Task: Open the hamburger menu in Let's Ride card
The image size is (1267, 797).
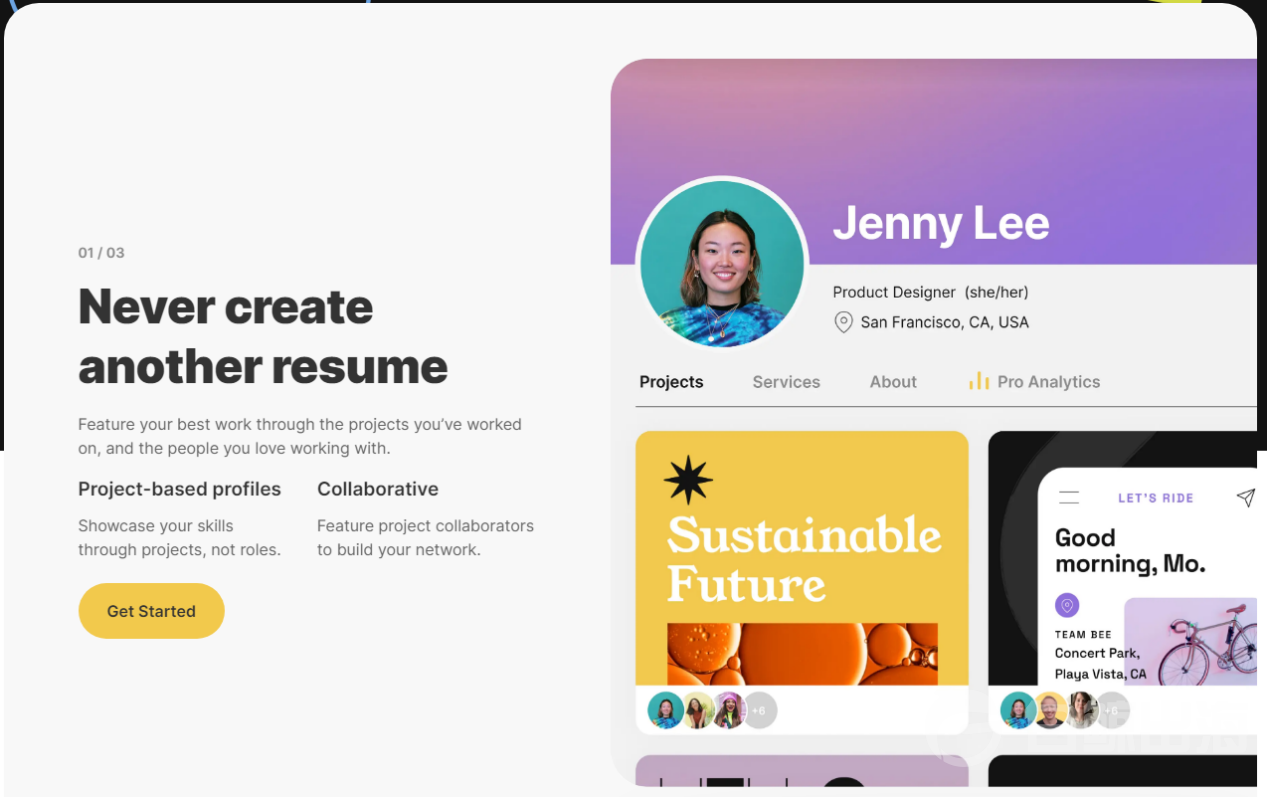Action: coord(1069,497)
